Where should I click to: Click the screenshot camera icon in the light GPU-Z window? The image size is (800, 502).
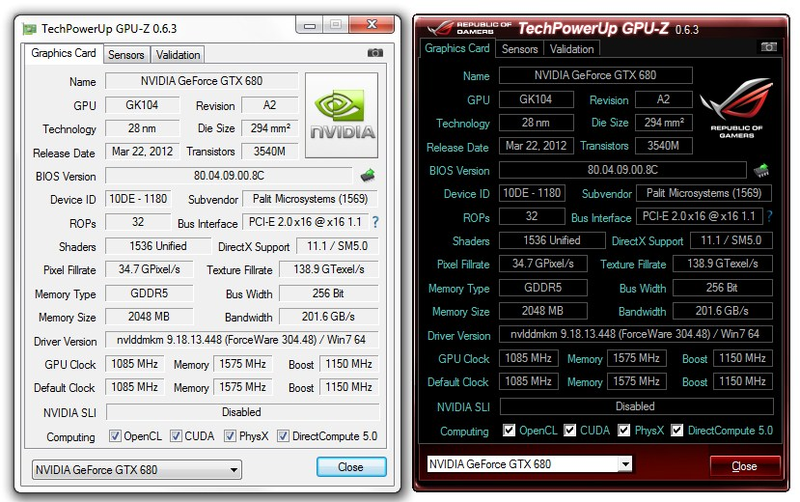(x=375, y=53)
